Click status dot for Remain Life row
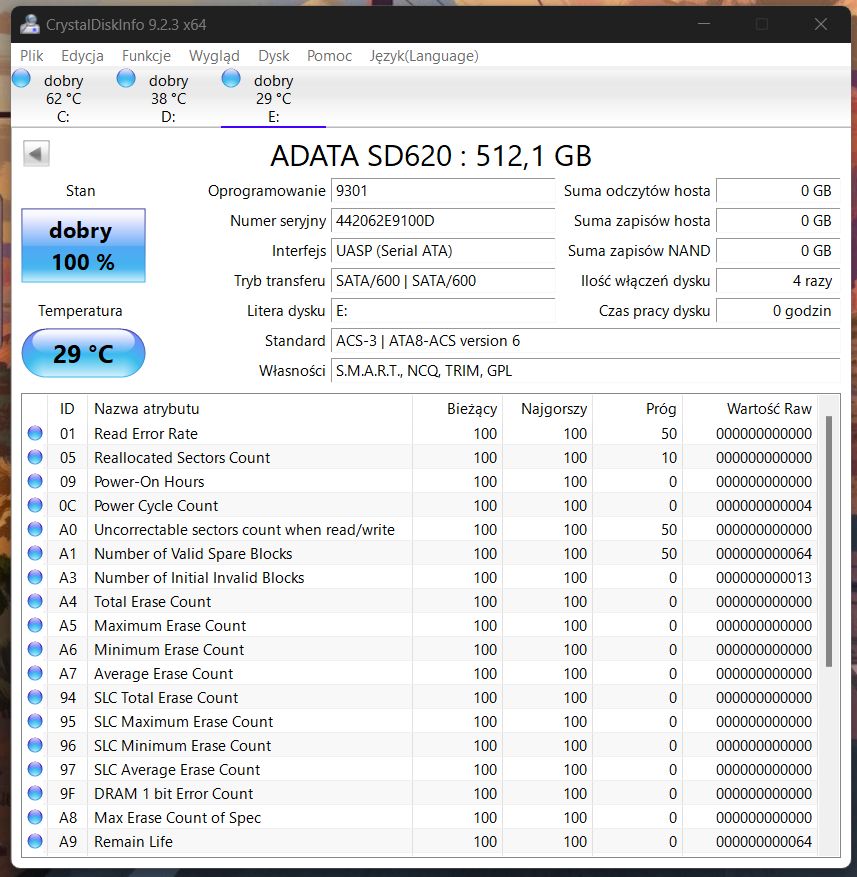The height and width of the screenshot is (877, 857). click(35, 841)
